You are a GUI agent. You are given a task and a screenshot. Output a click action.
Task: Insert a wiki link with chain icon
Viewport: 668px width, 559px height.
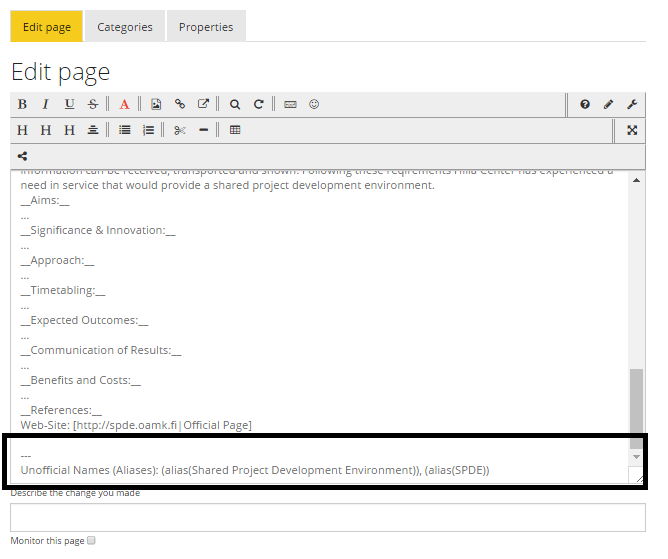point(180,104)
